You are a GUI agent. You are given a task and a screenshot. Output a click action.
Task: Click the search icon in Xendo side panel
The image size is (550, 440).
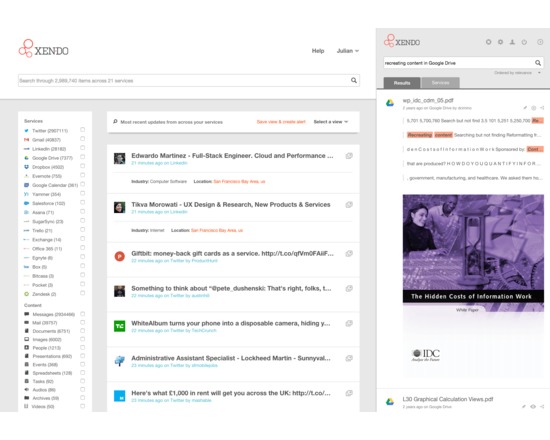538,63
